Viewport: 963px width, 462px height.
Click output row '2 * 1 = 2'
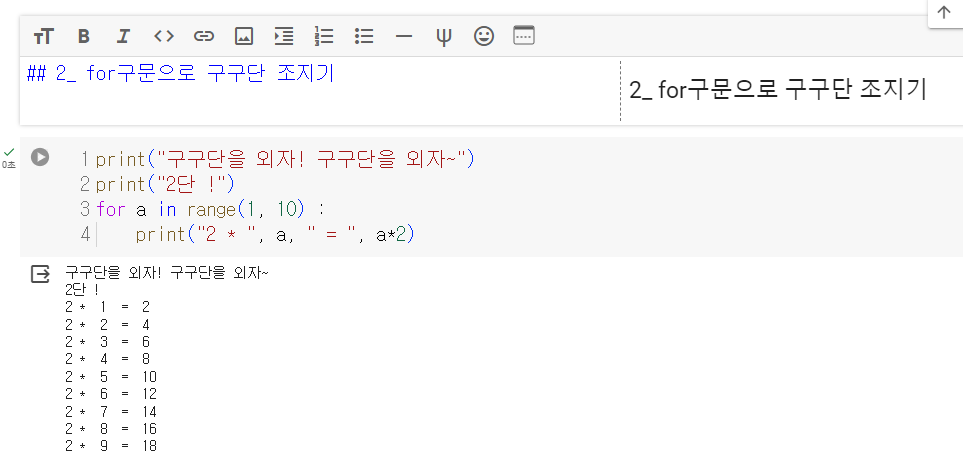coord(107,307)
